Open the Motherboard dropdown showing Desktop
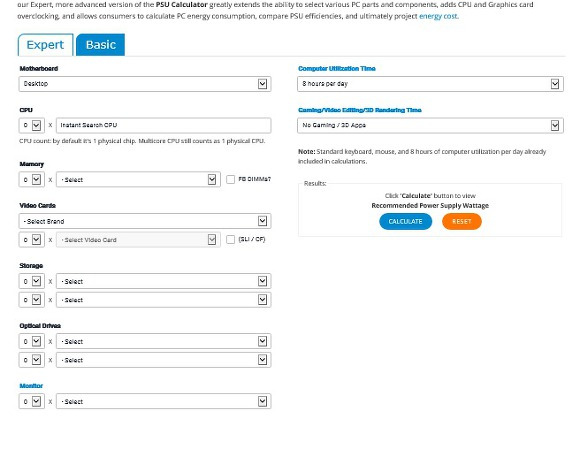This screenshot has width=580, height=449. 145,84
